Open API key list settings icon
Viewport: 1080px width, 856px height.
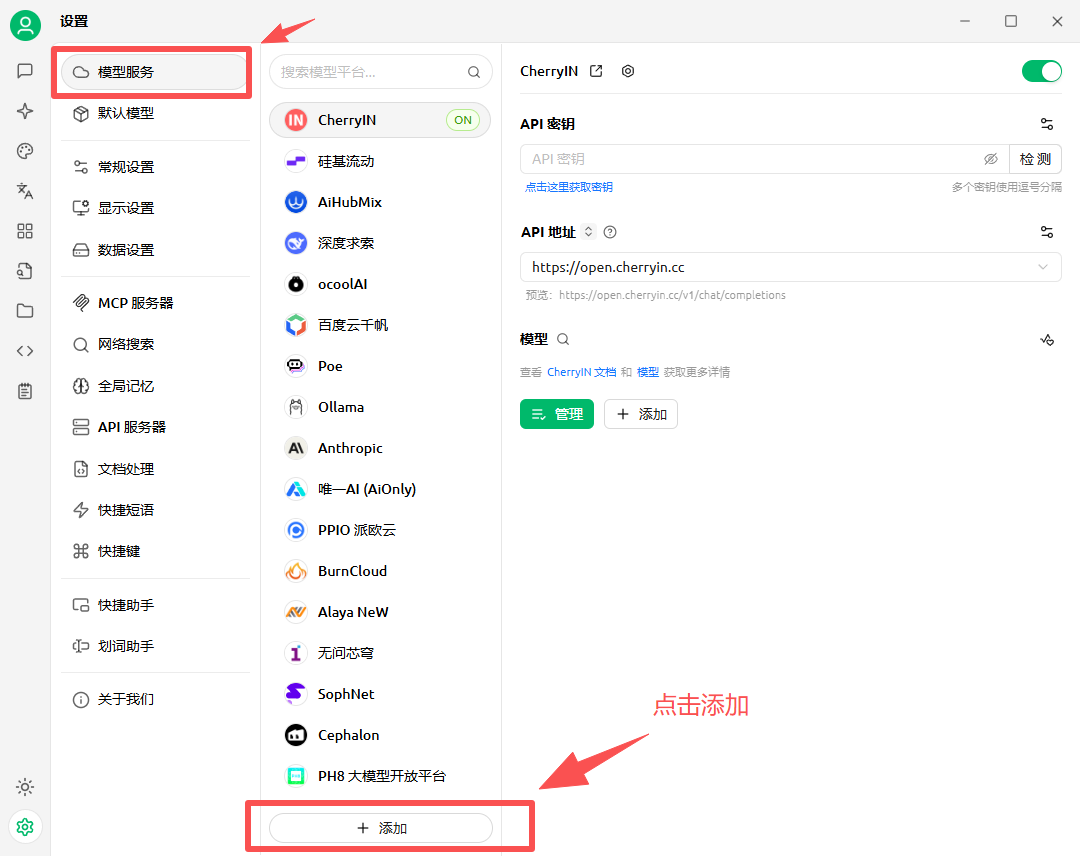(x=1047, y=124)
